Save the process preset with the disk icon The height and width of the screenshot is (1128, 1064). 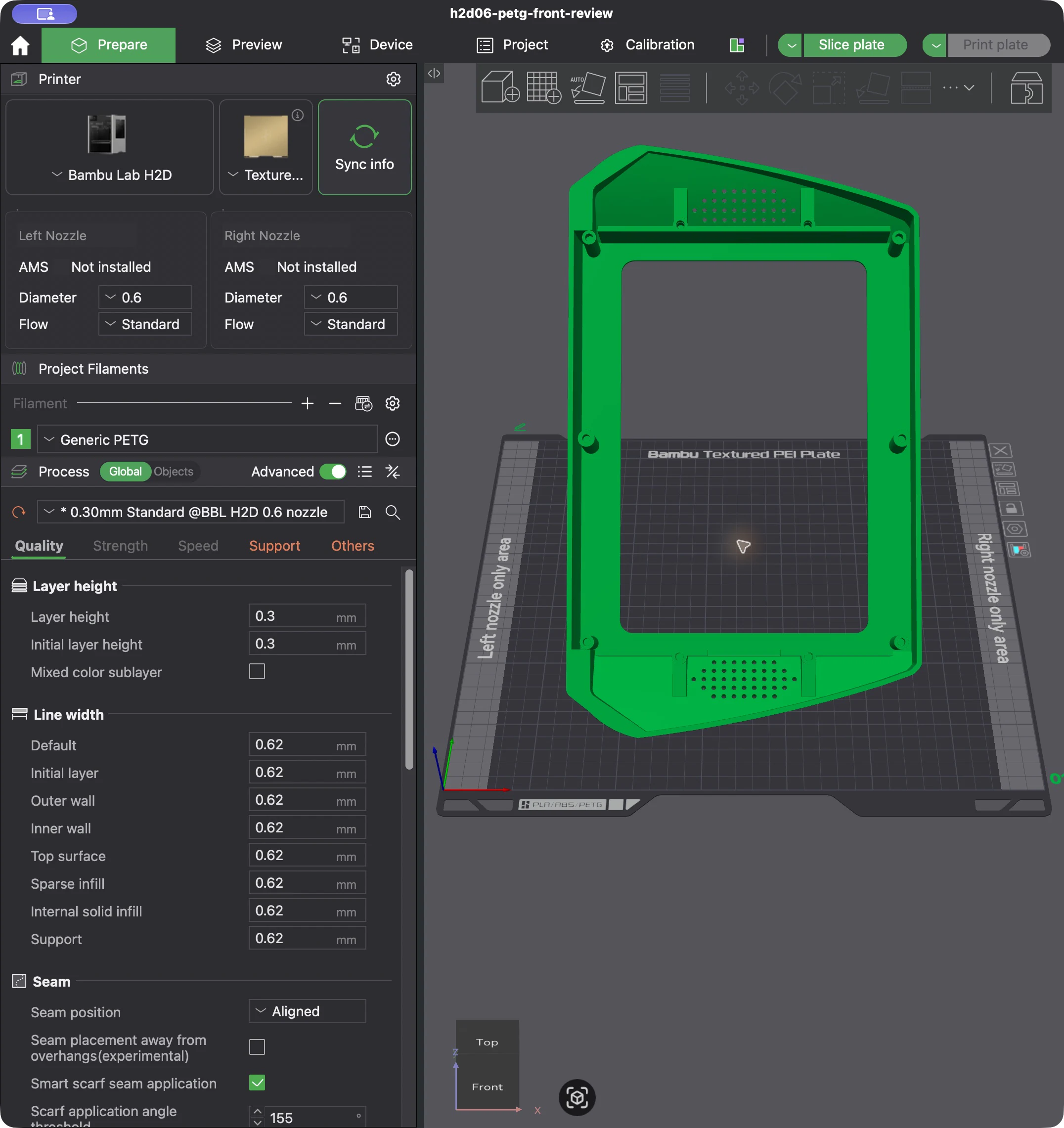(x=365, y=513)
